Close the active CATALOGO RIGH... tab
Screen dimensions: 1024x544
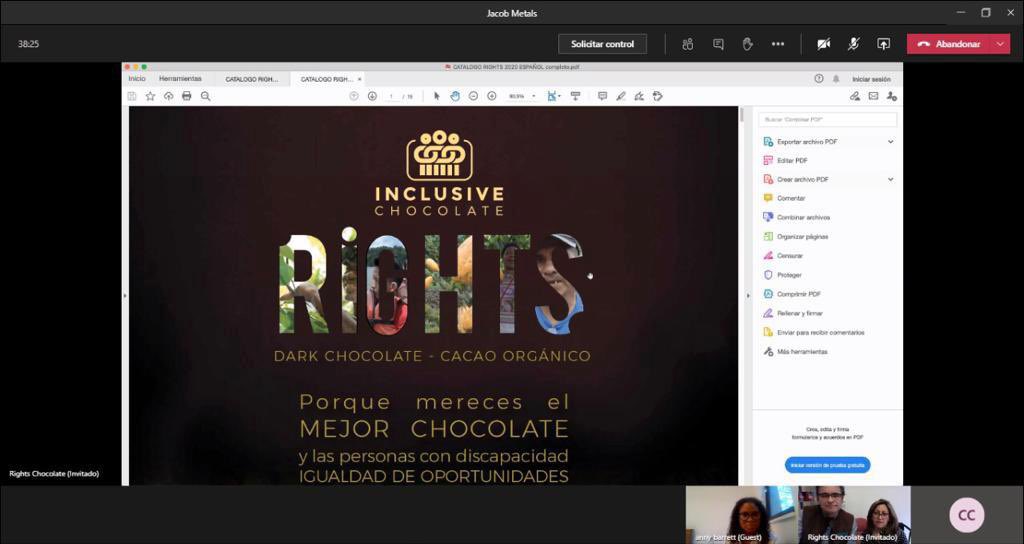(x=359, y=79)
